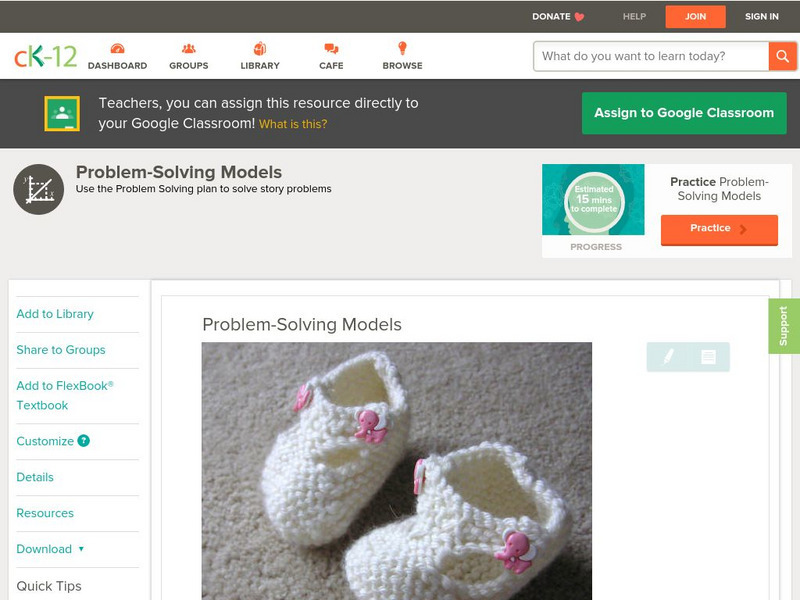This screenshot has height=600, width=800.
Task: Open the Browse lightbulb icon
Action: pyautogui.click(x=402, y=49)
